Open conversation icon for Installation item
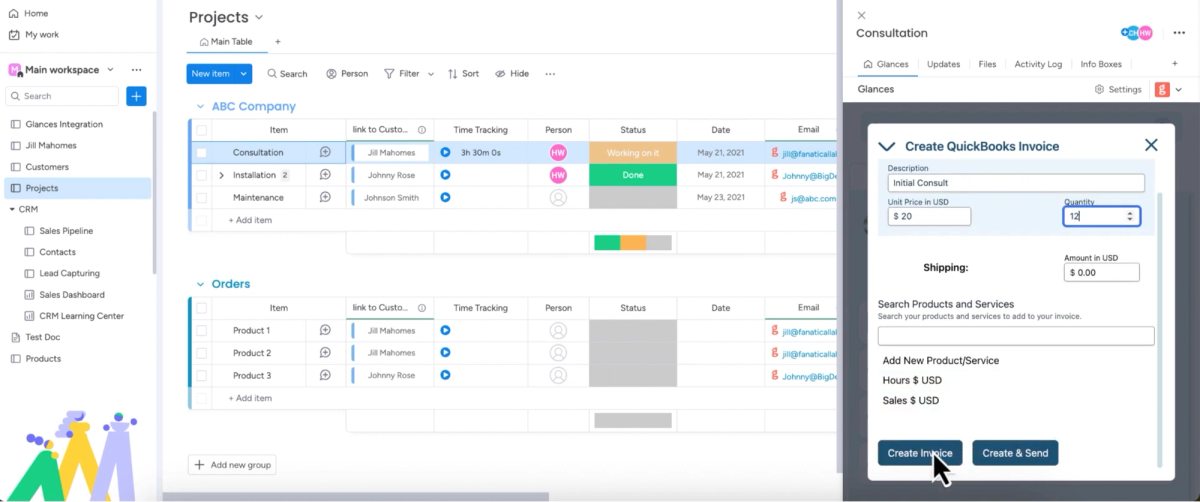This screenshot has height=502, width=1200. (325, 175)
